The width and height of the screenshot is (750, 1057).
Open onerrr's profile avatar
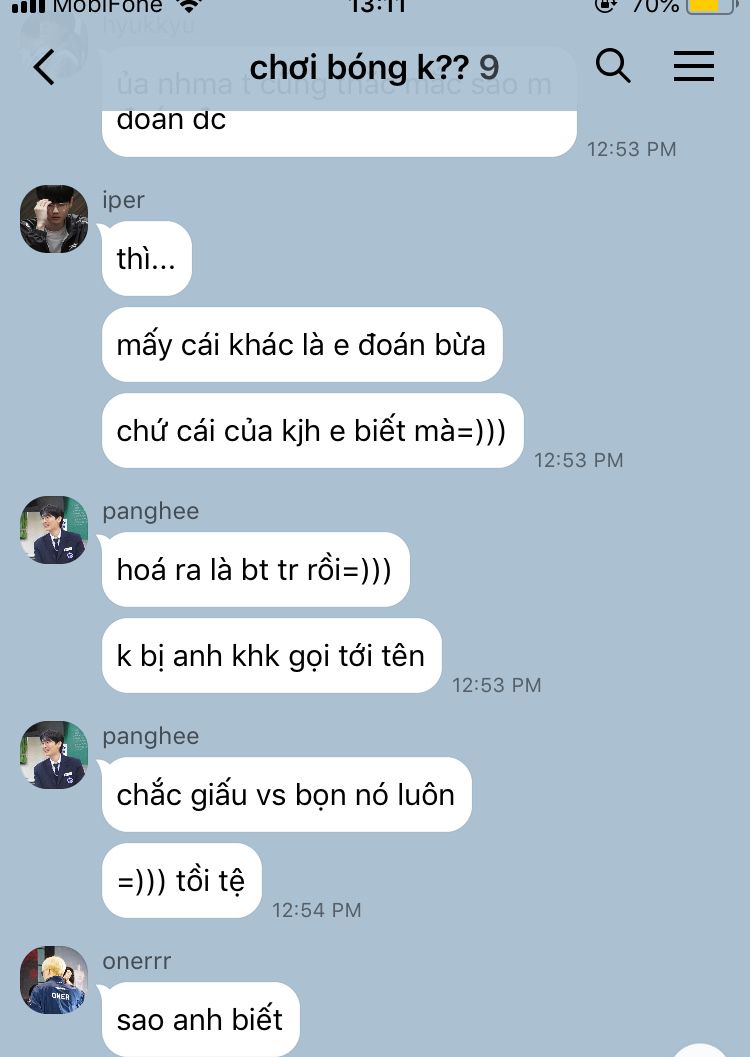click(x=54, y=980)
